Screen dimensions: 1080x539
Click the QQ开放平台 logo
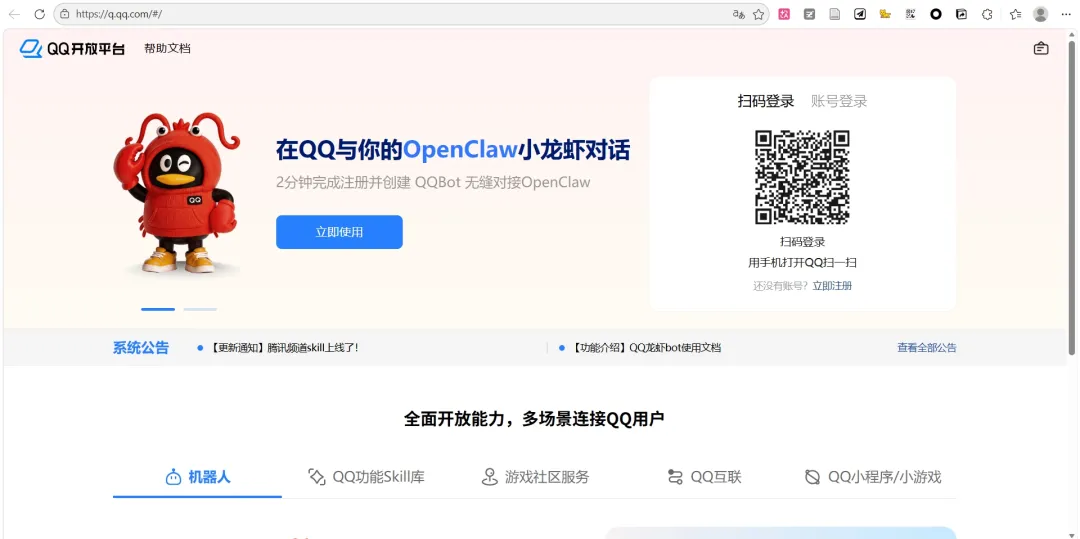72,49
